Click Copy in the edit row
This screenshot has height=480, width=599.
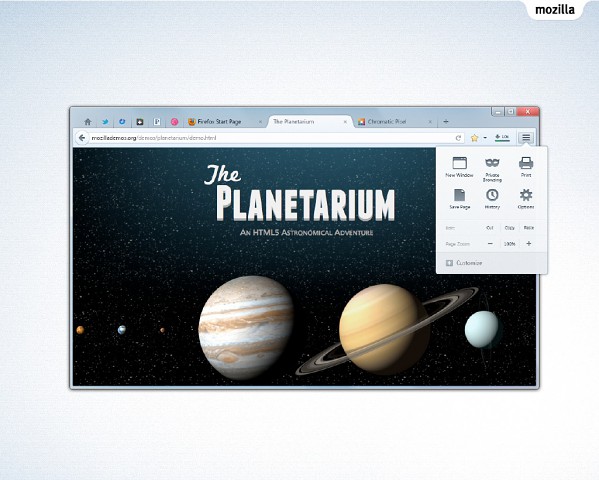pyautogui.click(x=510, y=228)
